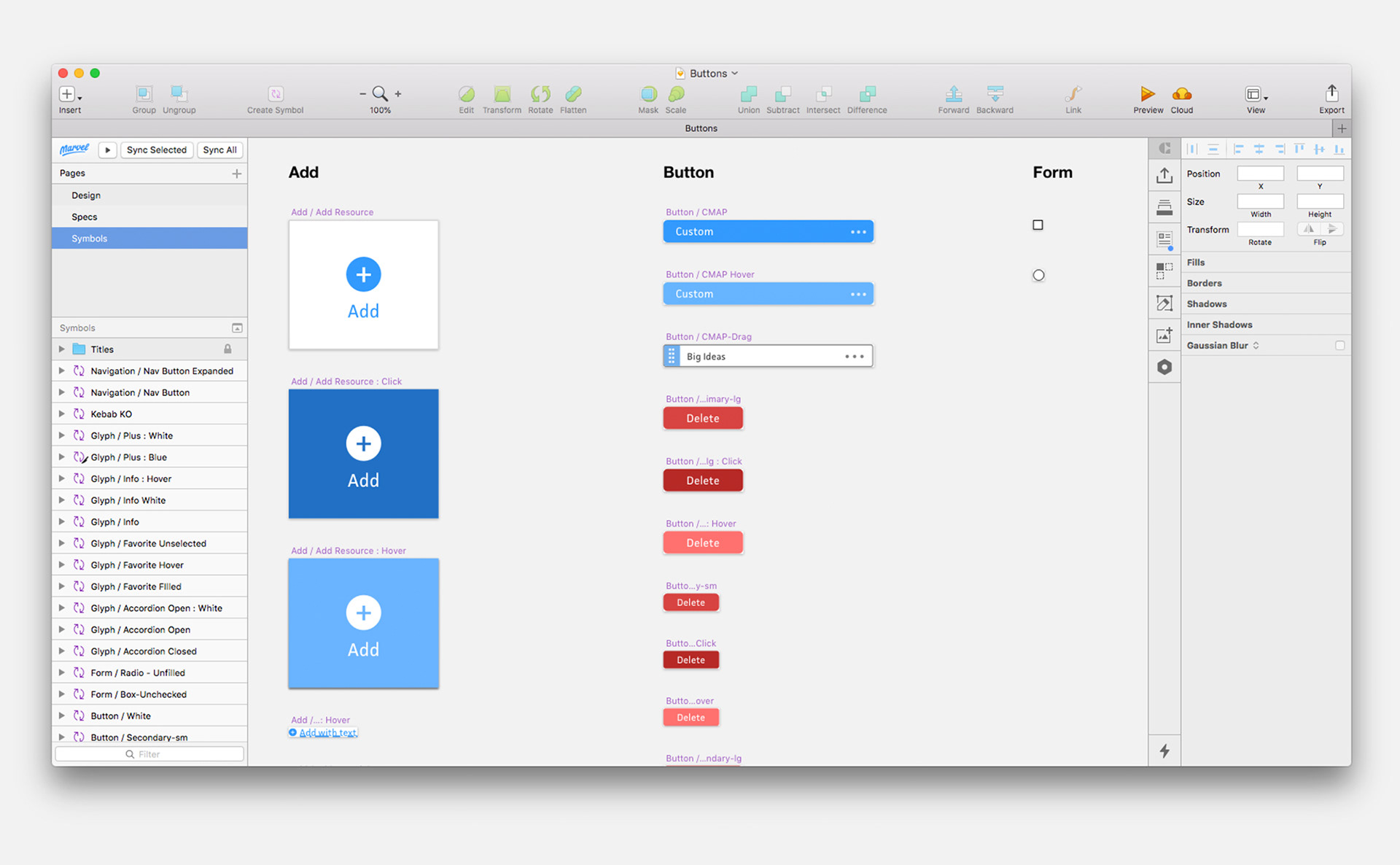Select the Design page
1400x865 pixels.
click(x=149, y=195)
